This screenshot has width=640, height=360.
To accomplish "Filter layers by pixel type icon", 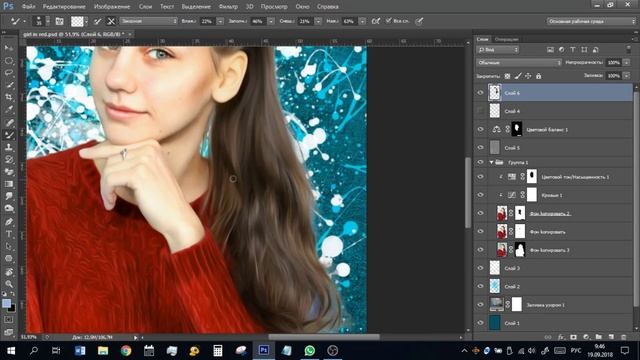I will click(550, 49).
